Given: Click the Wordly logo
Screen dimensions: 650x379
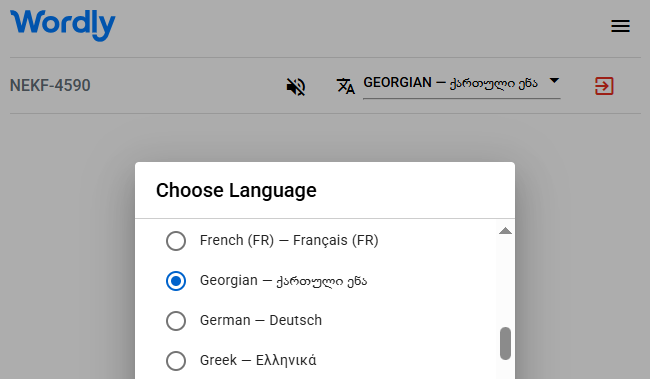Looking at the screenshot, I should [63, 25].
